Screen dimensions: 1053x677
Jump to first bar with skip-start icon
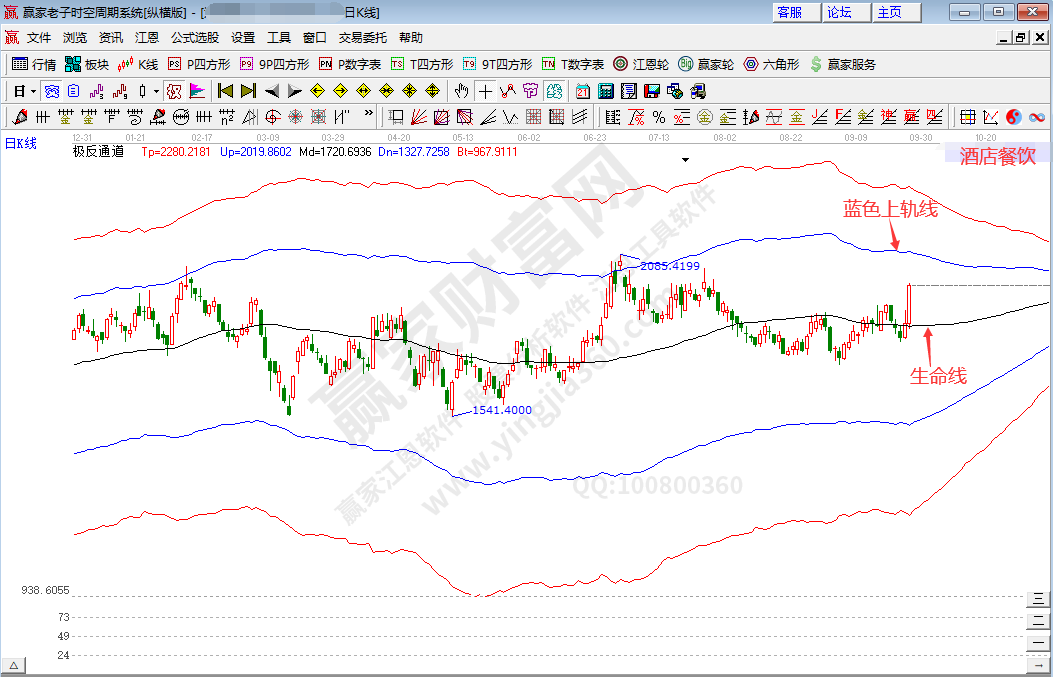click(x=225, y=90)
